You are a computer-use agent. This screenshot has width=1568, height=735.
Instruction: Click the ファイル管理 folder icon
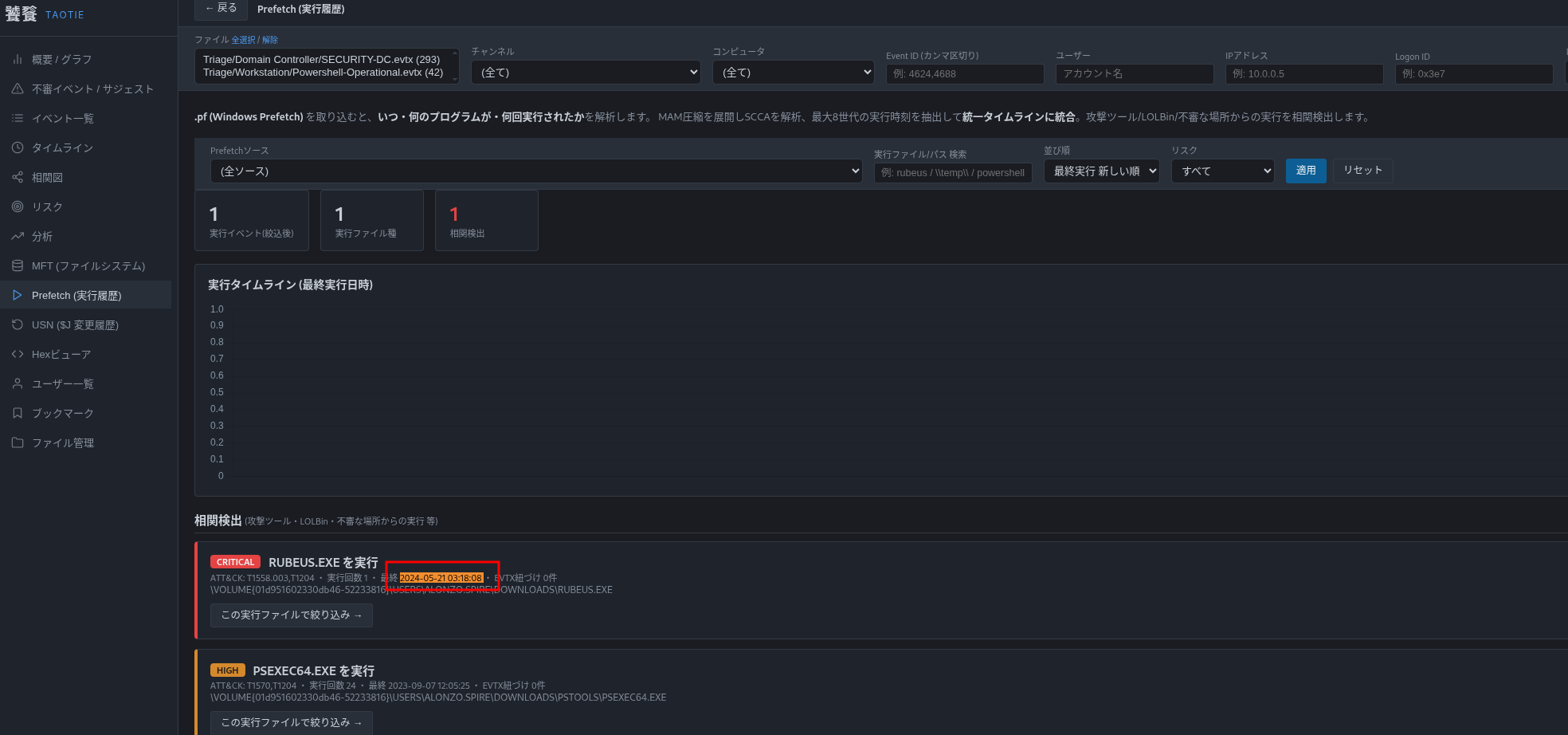pyautogui.click(x=18, y=442)
